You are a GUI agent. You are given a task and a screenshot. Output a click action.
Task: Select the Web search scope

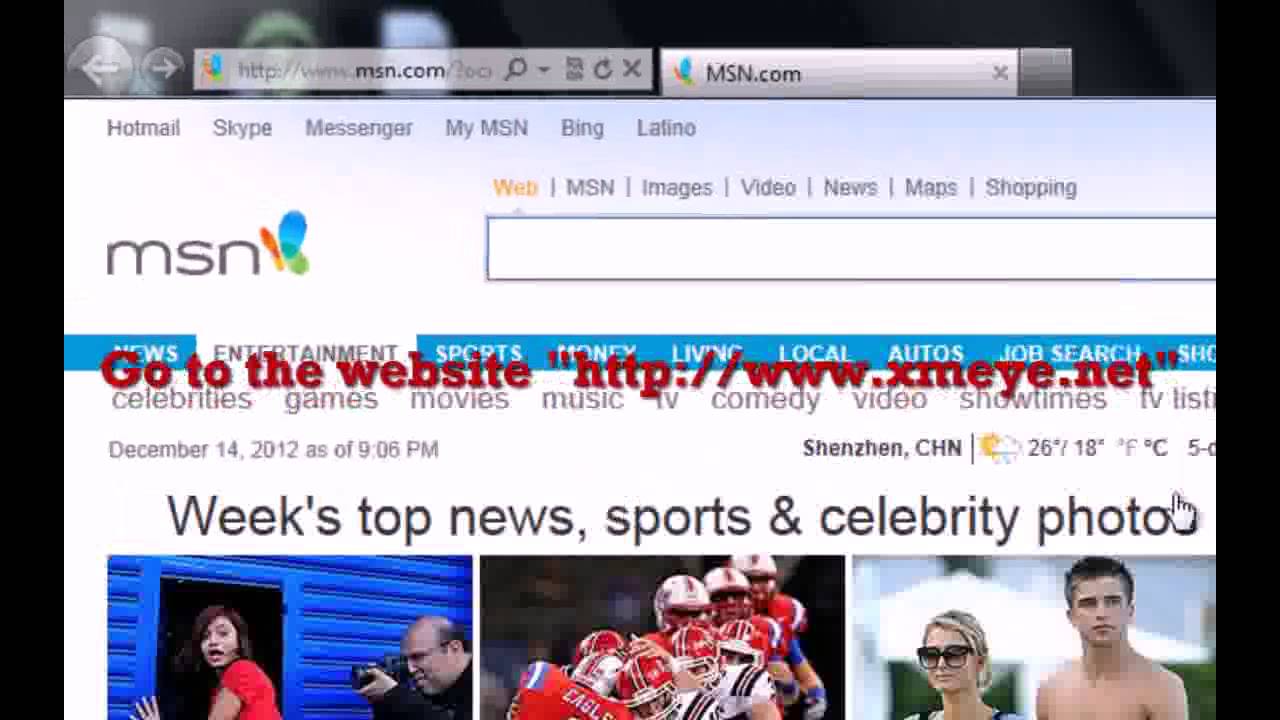(515, 188)
